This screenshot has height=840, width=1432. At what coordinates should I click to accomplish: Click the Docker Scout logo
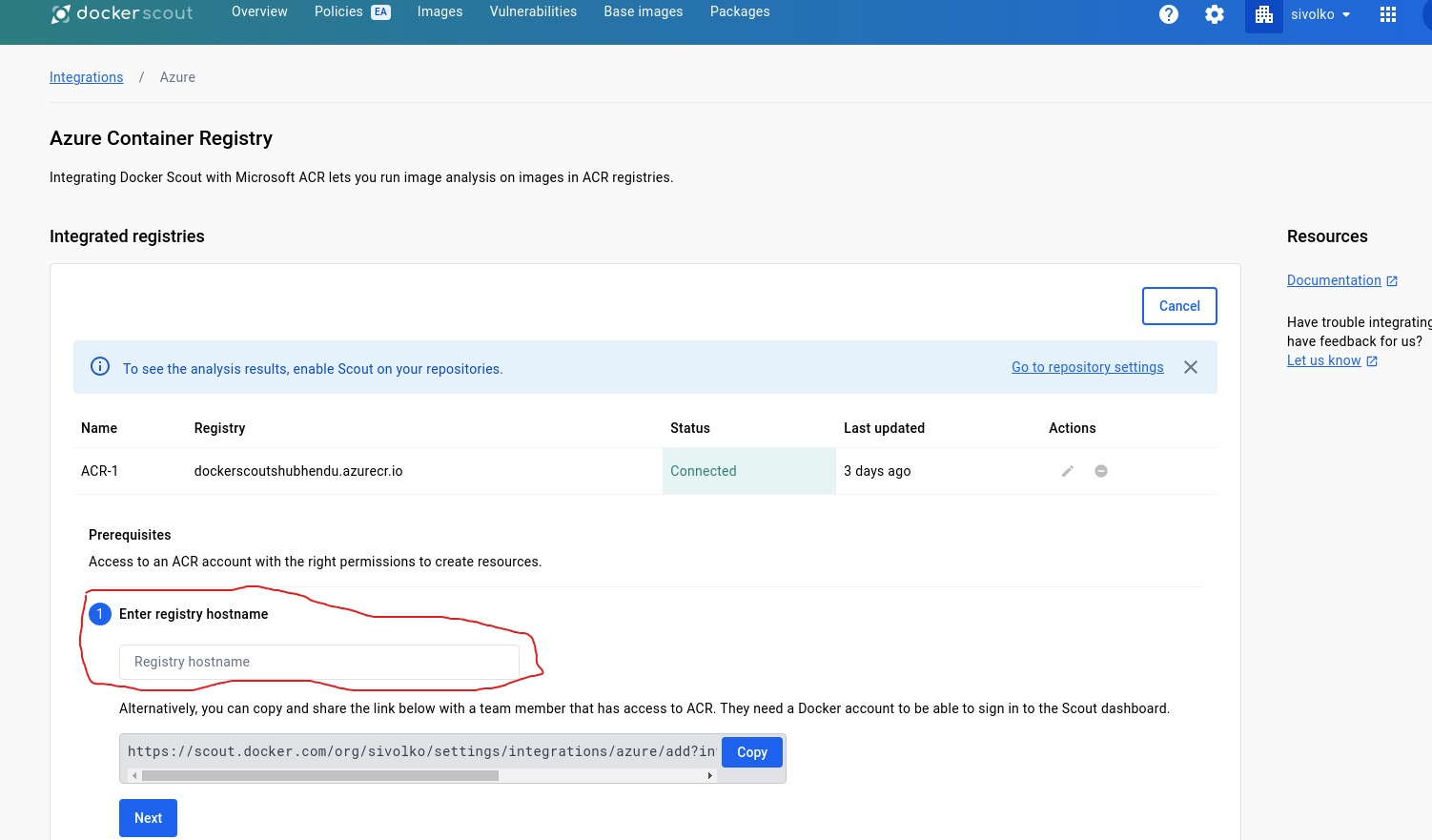pyautogui.click(x=122, y=13)
